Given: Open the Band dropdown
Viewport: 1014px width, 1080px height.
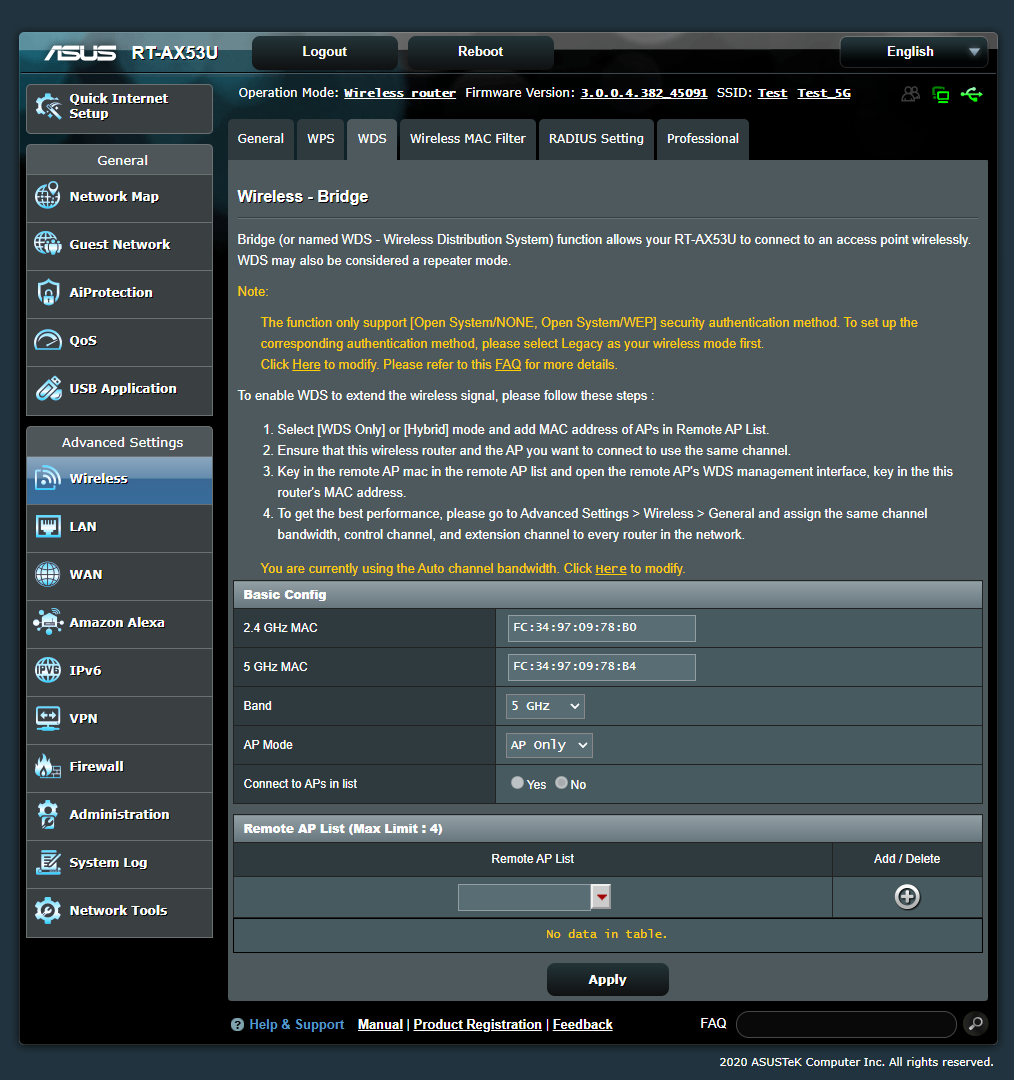Looking at the screenshot, I should 544,706.
